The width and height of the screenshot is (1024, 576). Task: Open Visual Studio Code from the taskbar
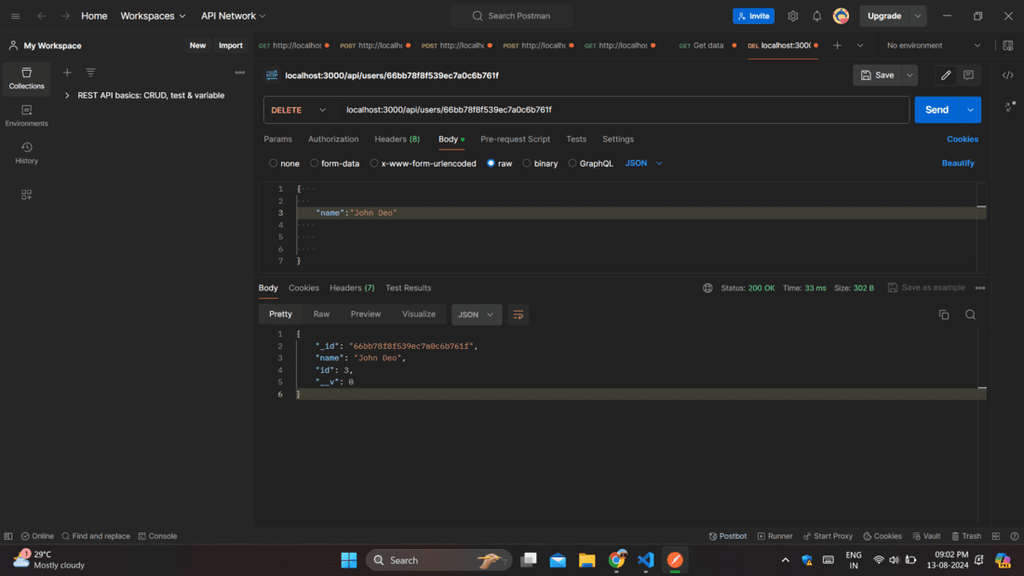646,560
